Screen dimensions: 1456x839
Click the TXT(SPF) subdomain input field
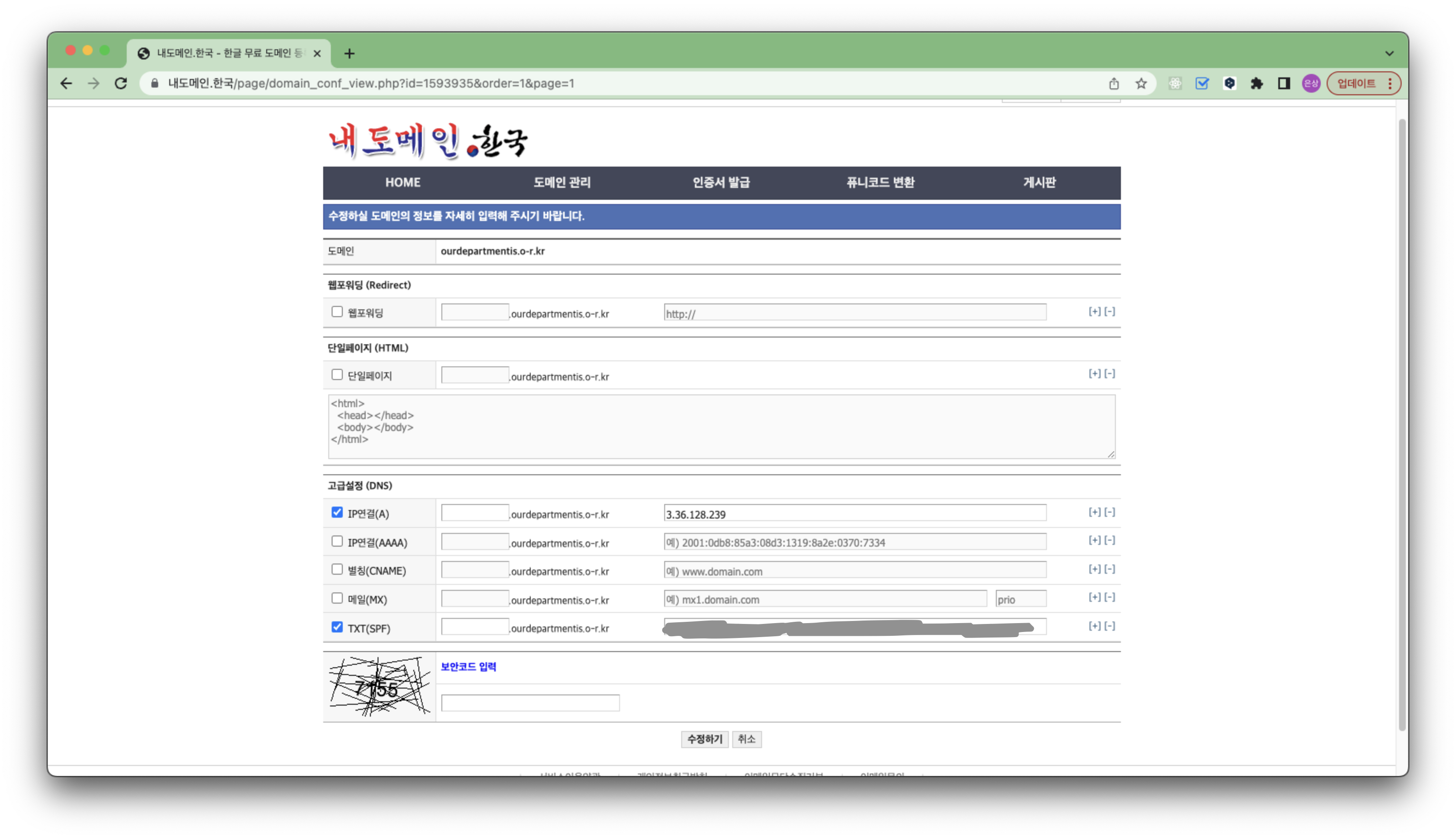pos(475,627)
